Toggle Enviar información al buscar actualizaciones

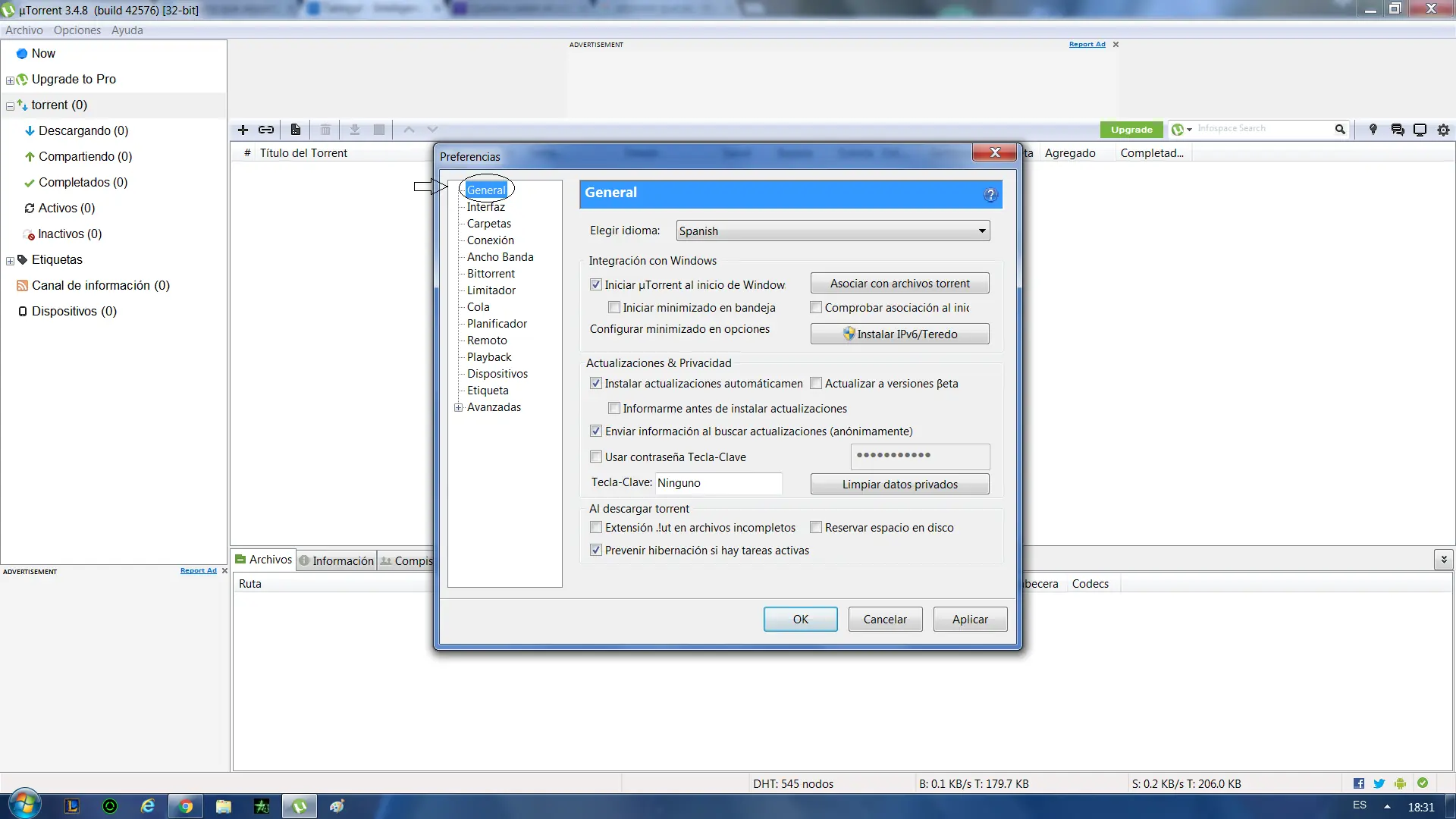coord(596,431)
